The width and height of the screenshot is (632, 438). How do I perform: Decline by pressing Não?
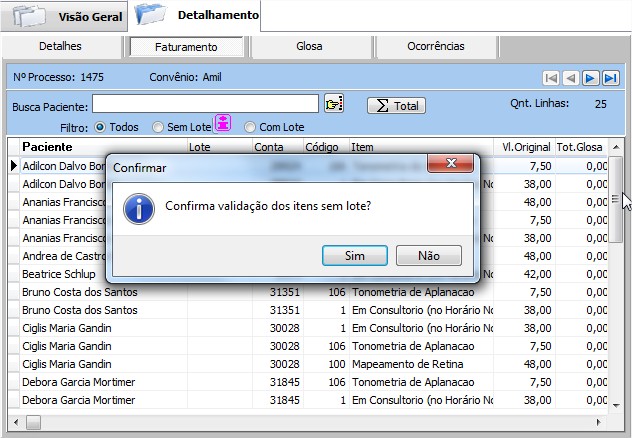428,256
